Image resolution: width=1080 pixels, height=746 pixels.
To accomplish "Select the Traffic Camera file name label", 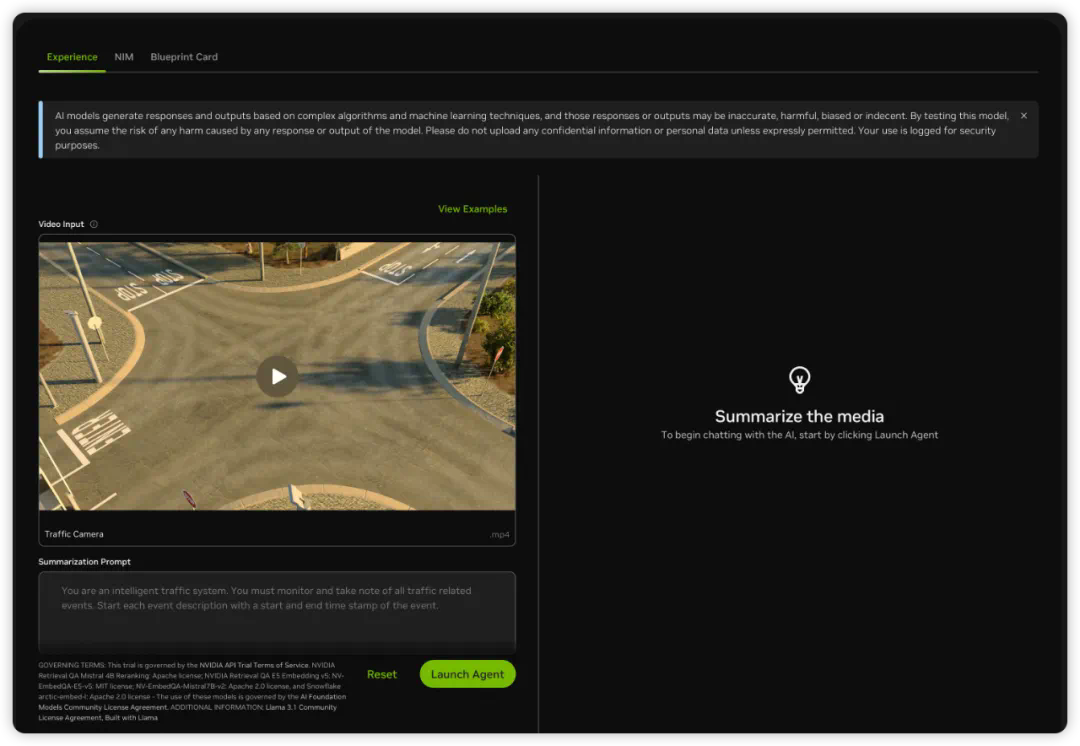I will coord(74,535).
